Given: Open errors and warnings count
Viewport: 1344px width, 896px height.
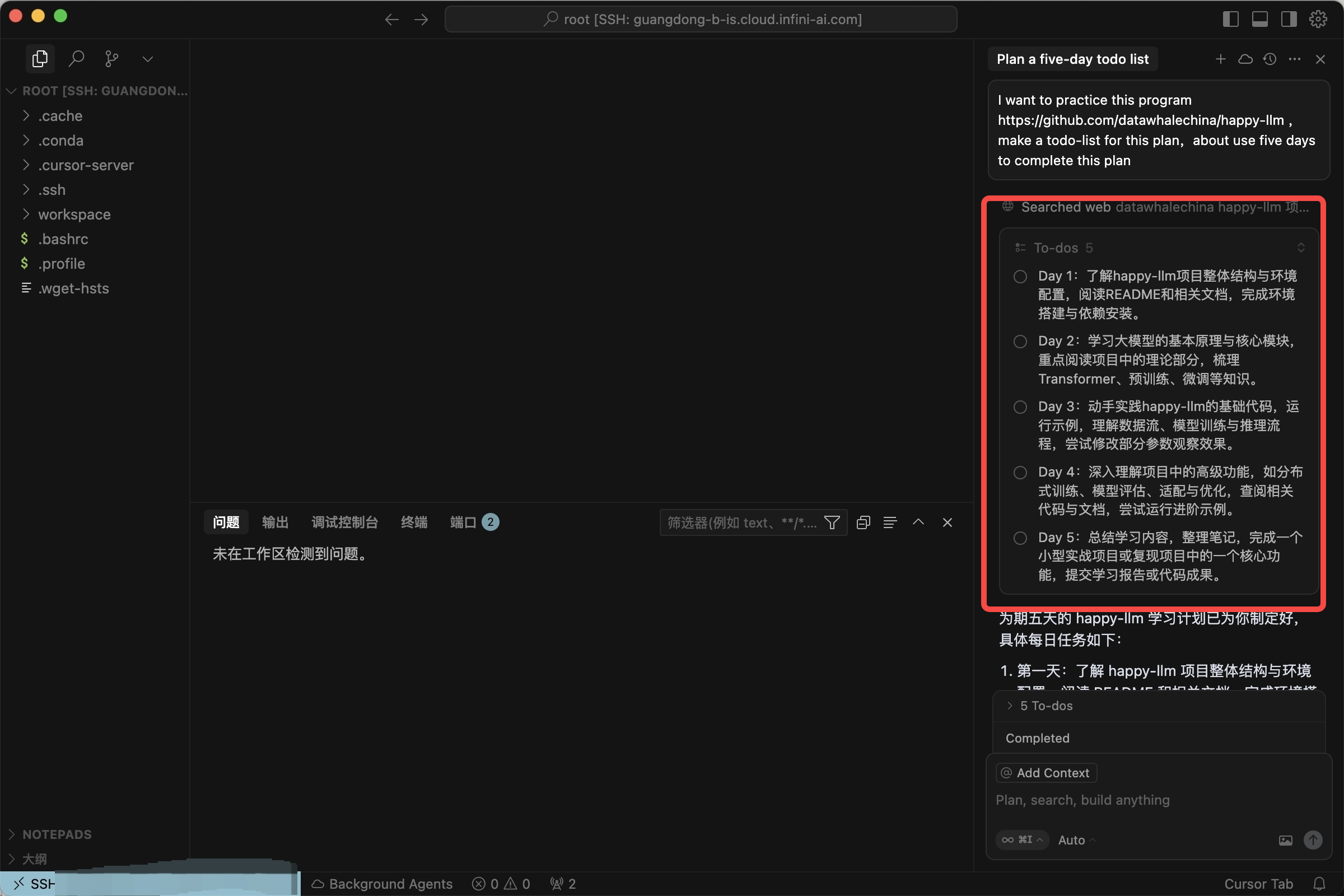Looking at the screenshot, I should pyautogui.click(x=501, y=884).
